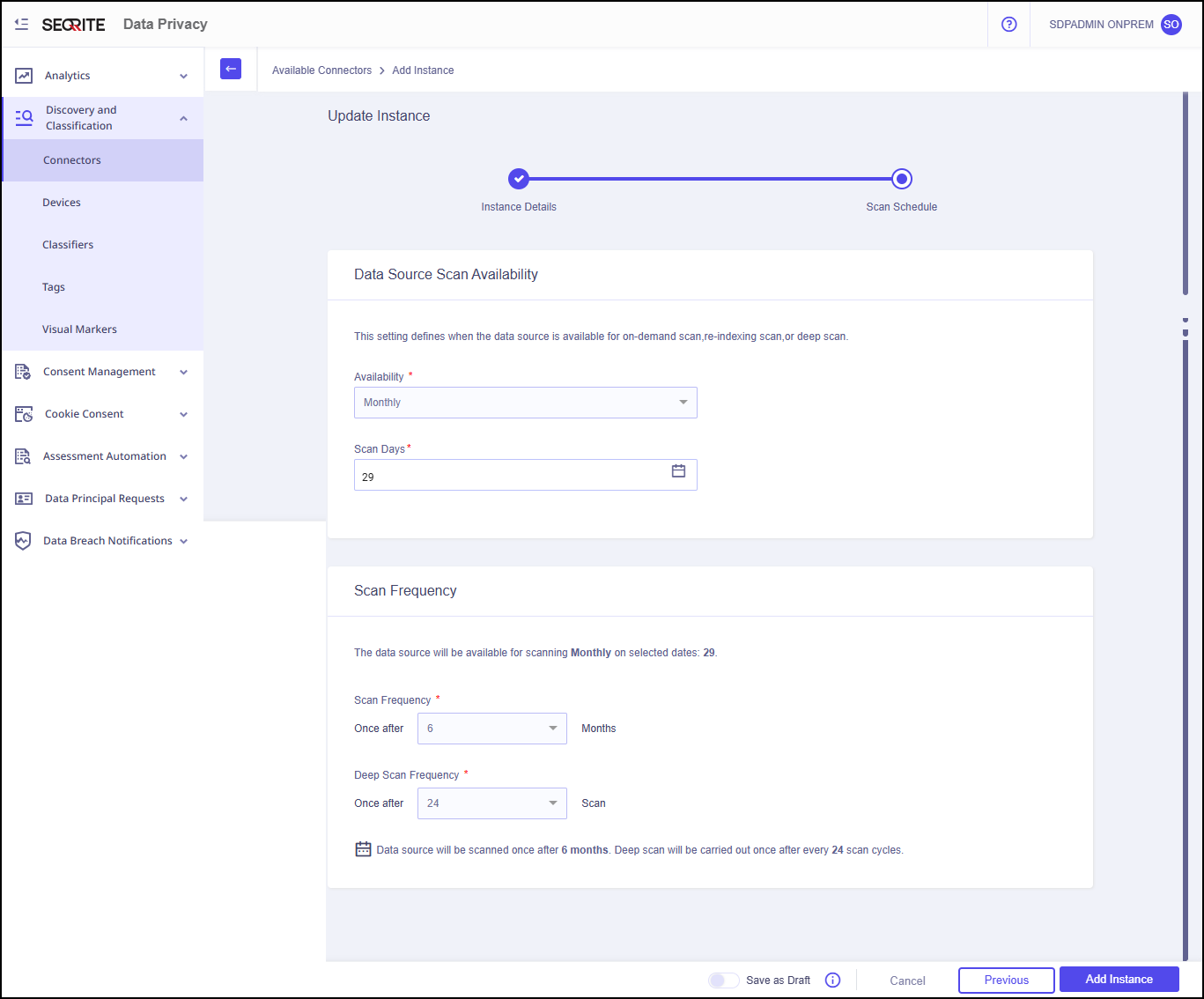Open Scan Frequency dropdown showing 6
Screen dimensions: 1204x999
pos(491,729)
